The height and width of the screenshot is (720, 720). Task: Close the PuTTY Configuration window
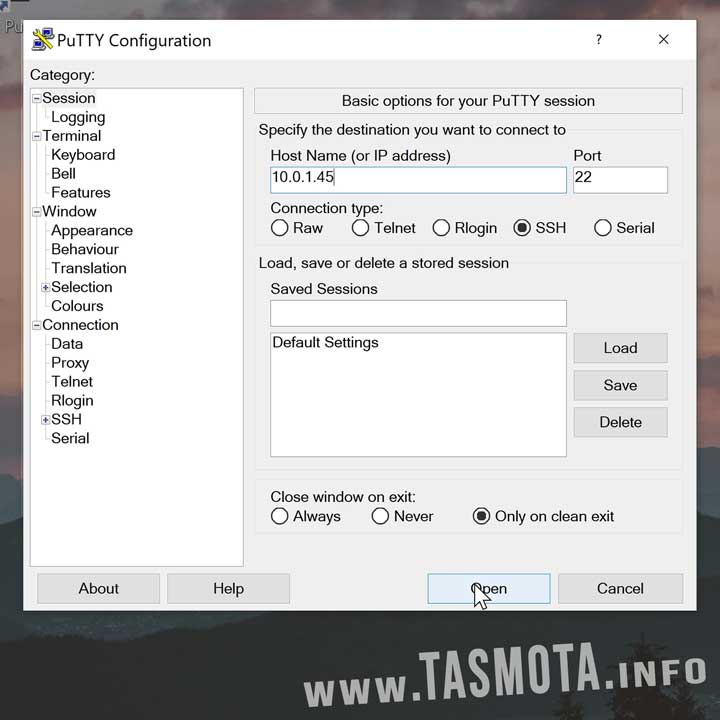tap(663, 39)
